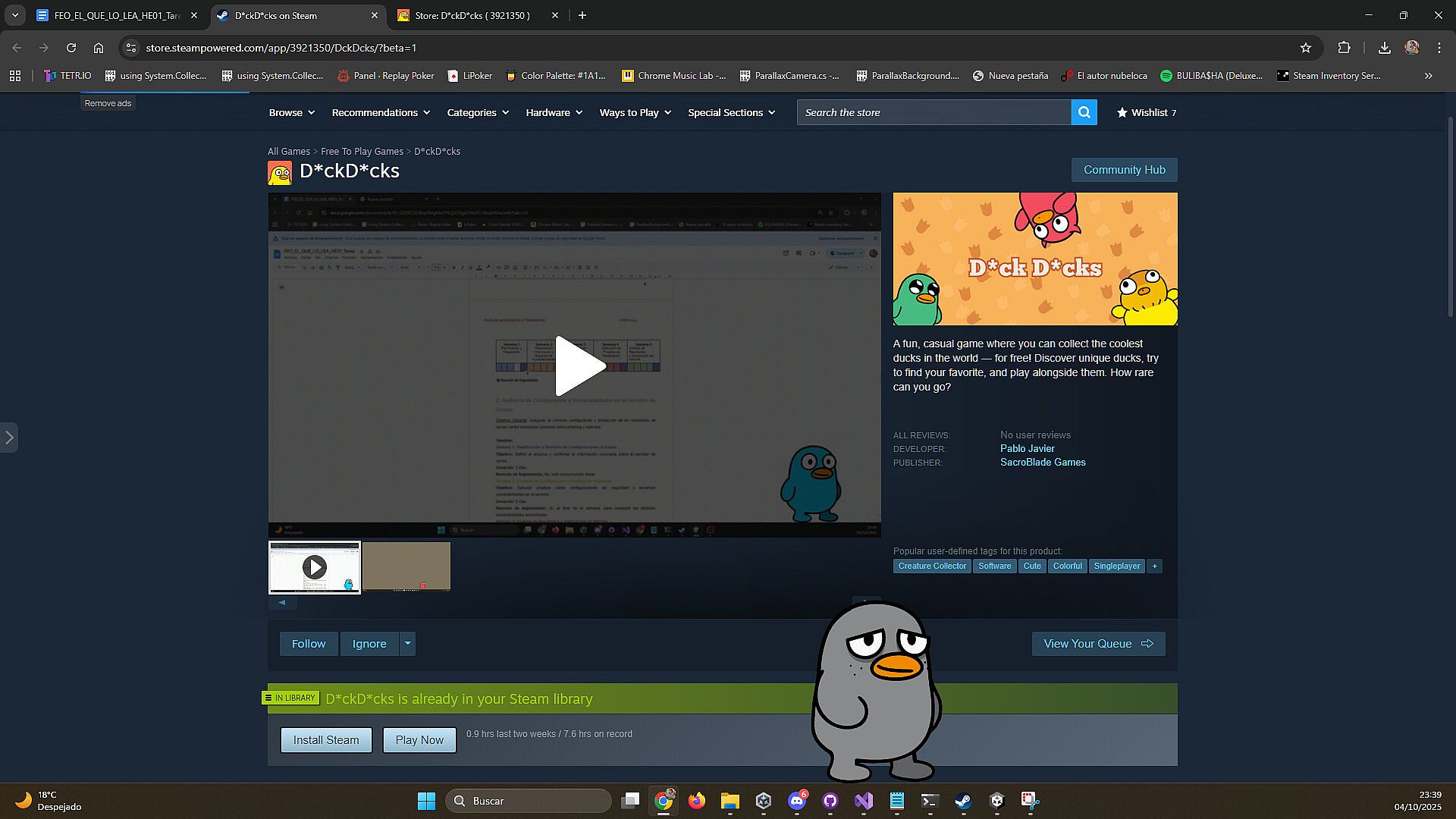The height and width of the screenshot is (819, 1456).
Task: Expand the Browse dropdown menu
Action: 291,112
